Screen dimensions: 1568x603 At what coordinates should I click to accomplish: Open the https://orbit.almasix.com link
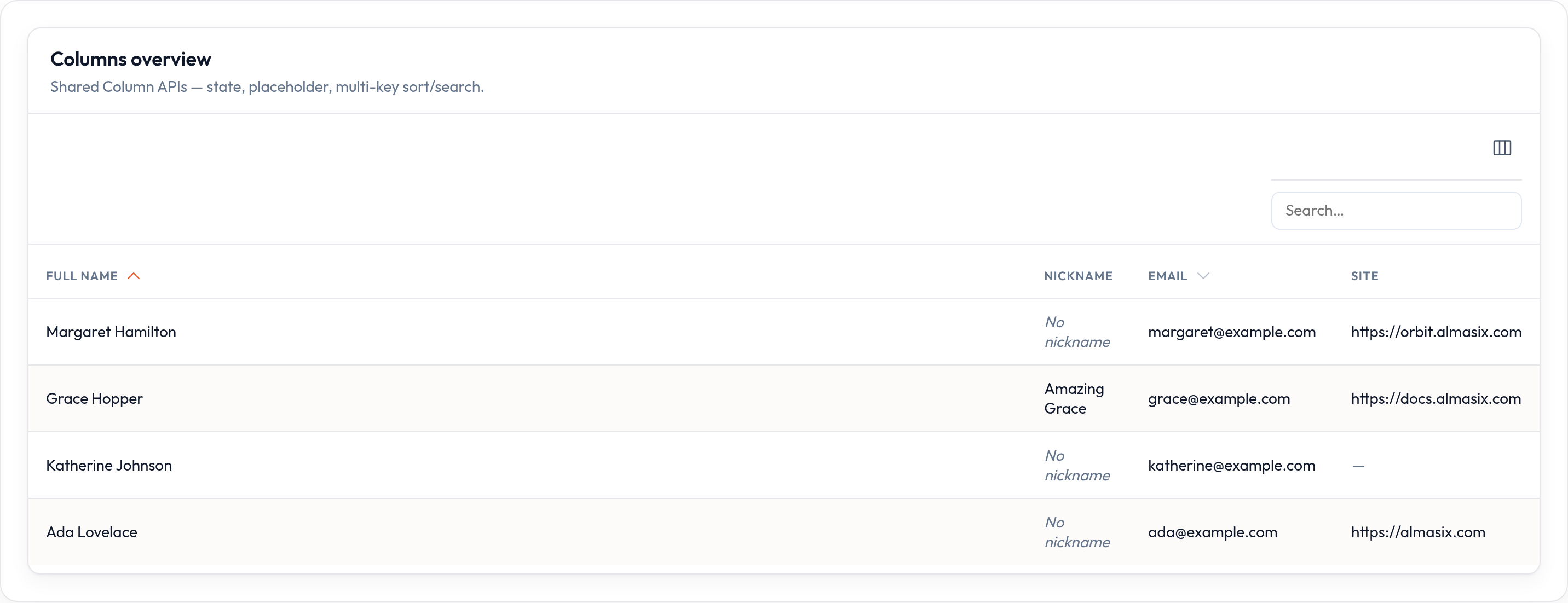(1436, 332)
